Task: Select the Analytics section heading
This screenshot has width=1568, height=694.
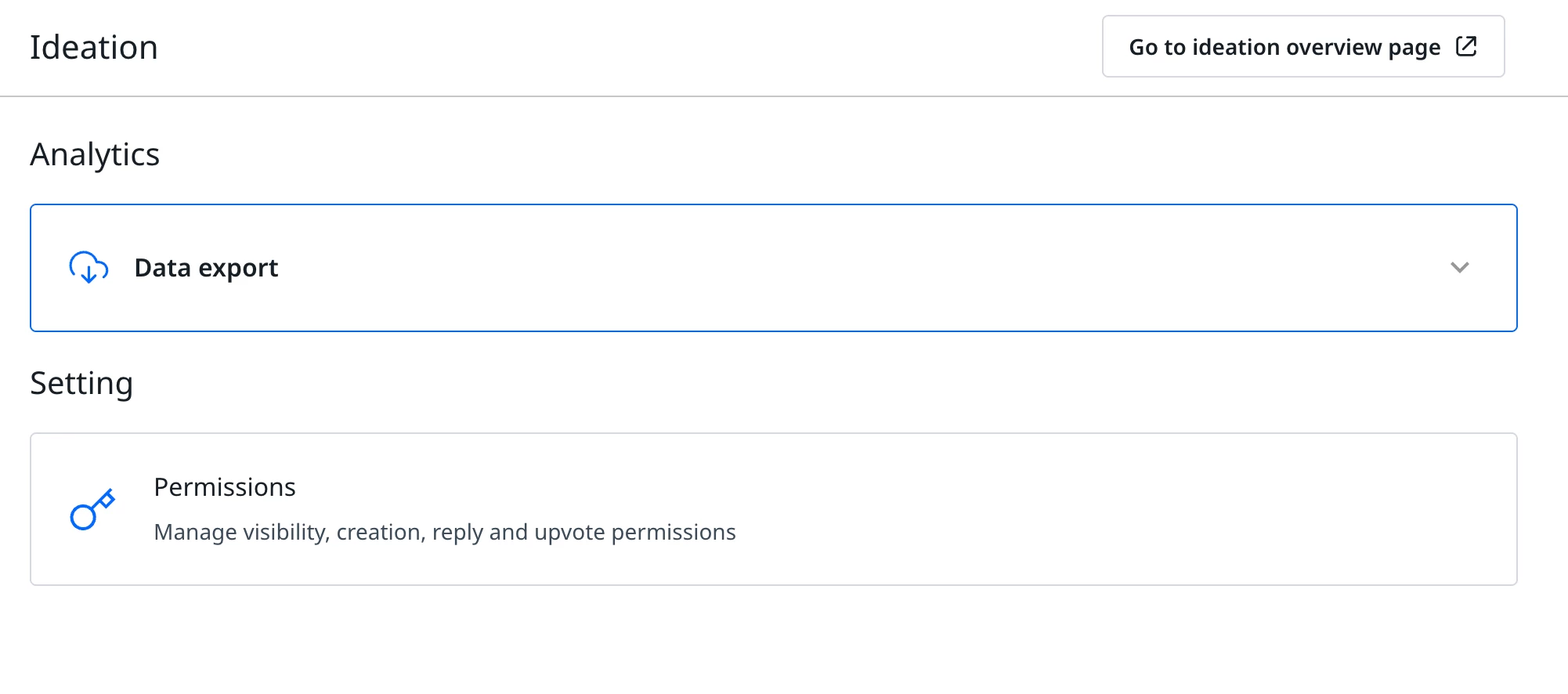Action: [95, 154]
